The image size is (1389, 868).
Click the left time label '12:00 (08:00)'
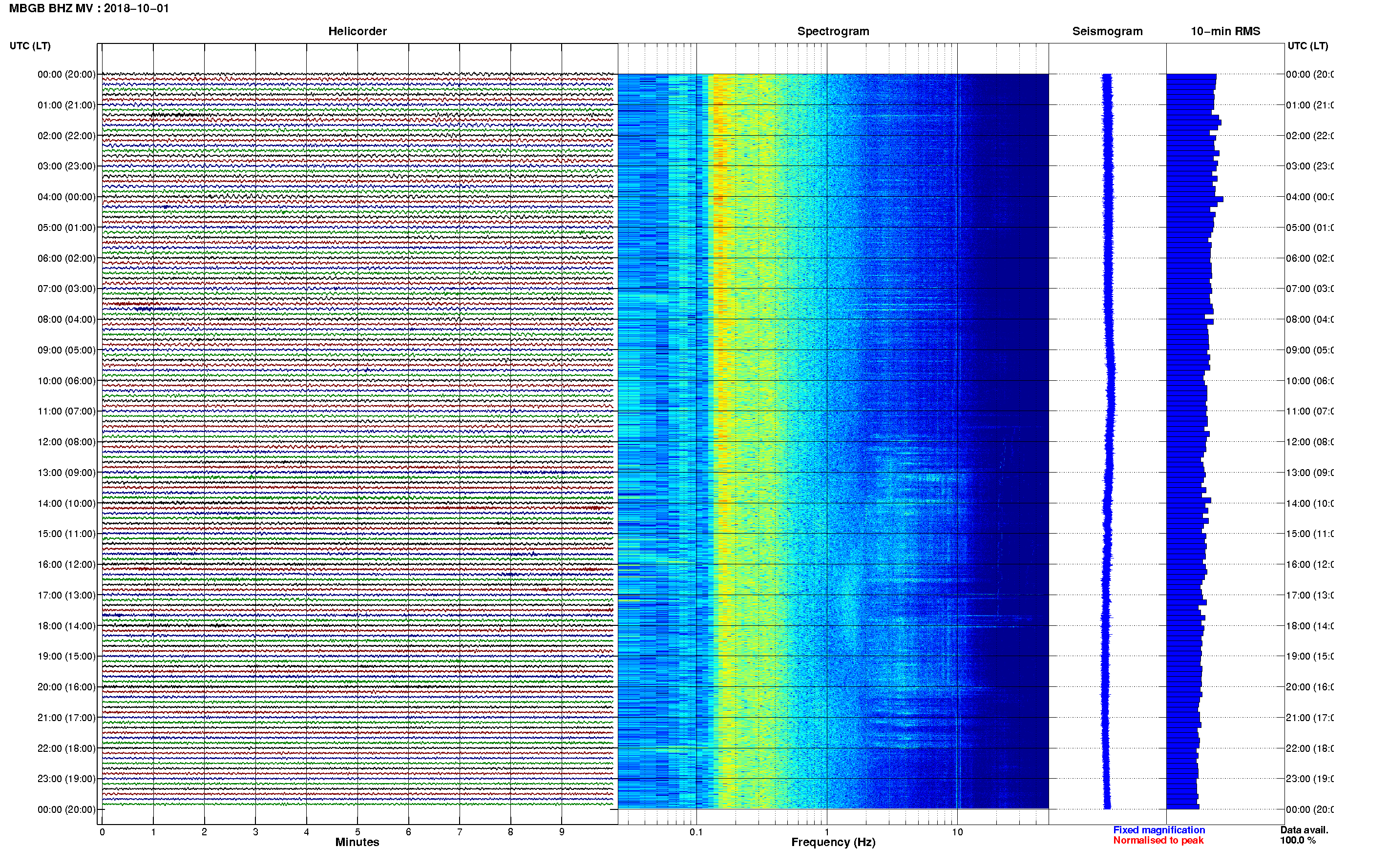click(x=66, y=441)
